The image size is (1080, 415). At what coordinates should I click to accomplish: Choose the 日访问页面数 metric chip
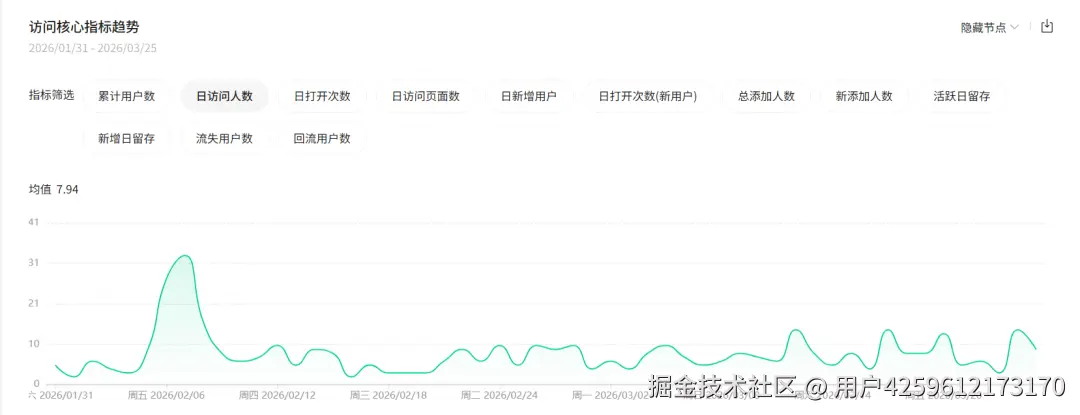coord(425,96)
